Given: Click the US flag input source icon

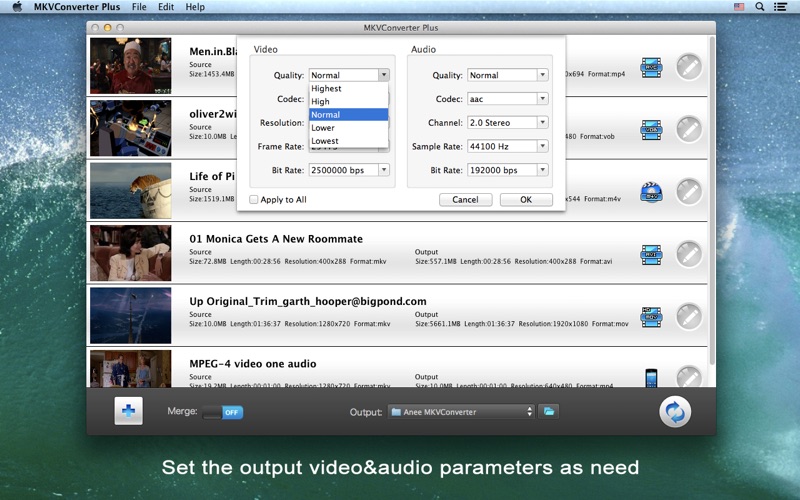Looking at the screenshot, I should tap(739, 7).
